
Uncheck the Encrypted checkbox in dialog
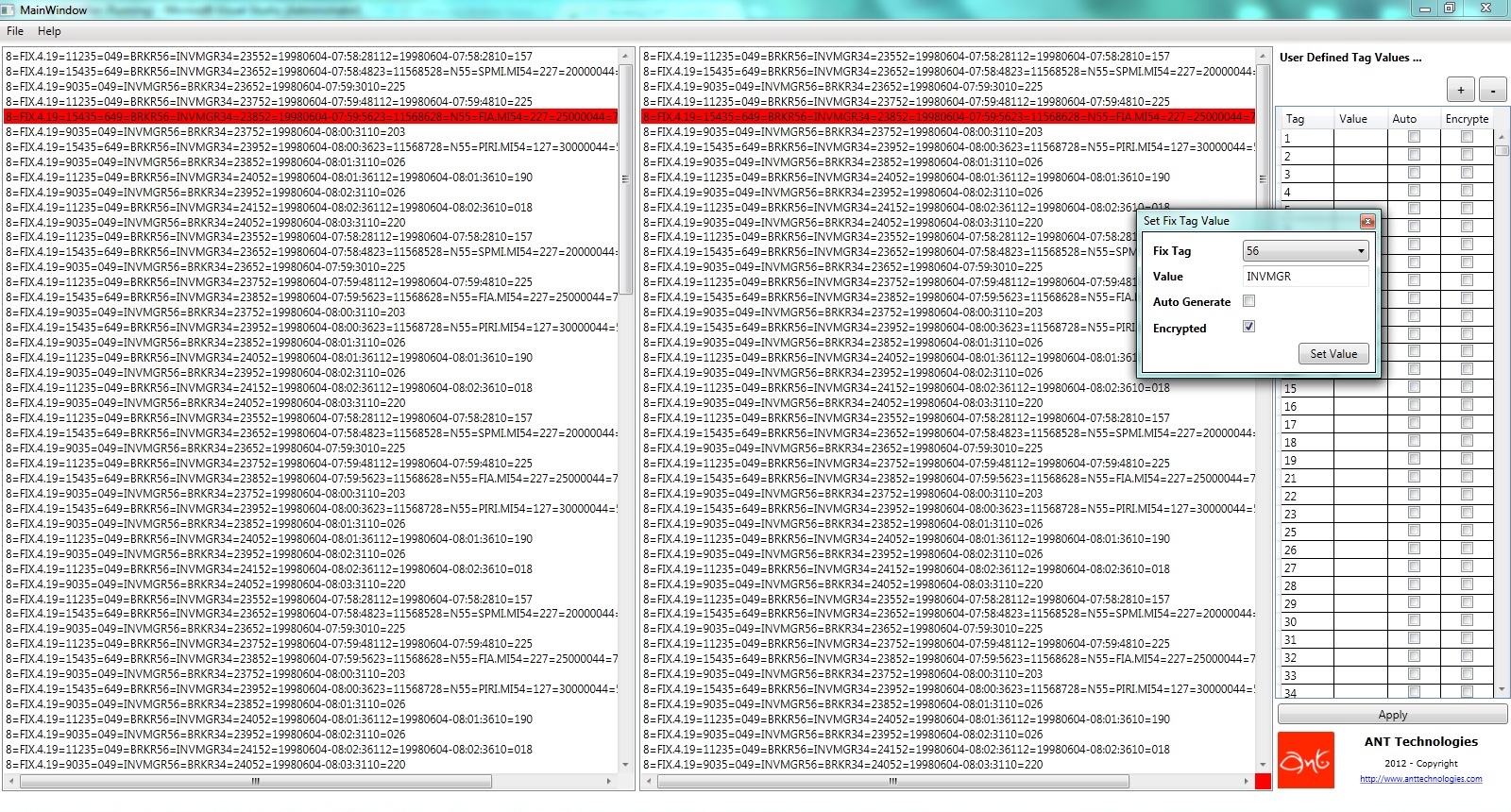click(x=1248, y=327)
